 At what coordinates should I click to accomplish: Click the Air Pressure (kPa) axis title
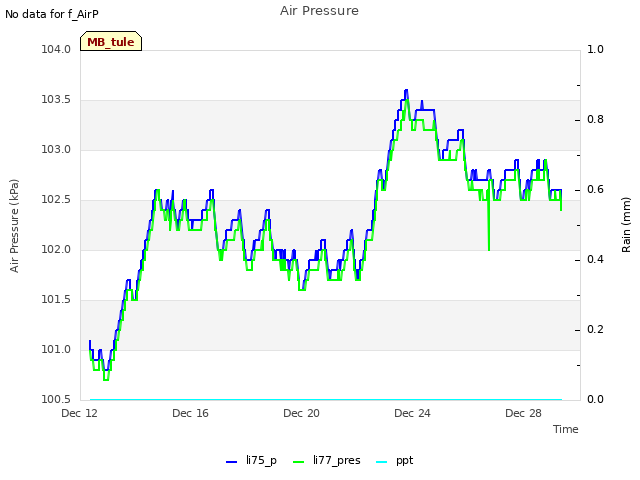(x=14, y=226)
